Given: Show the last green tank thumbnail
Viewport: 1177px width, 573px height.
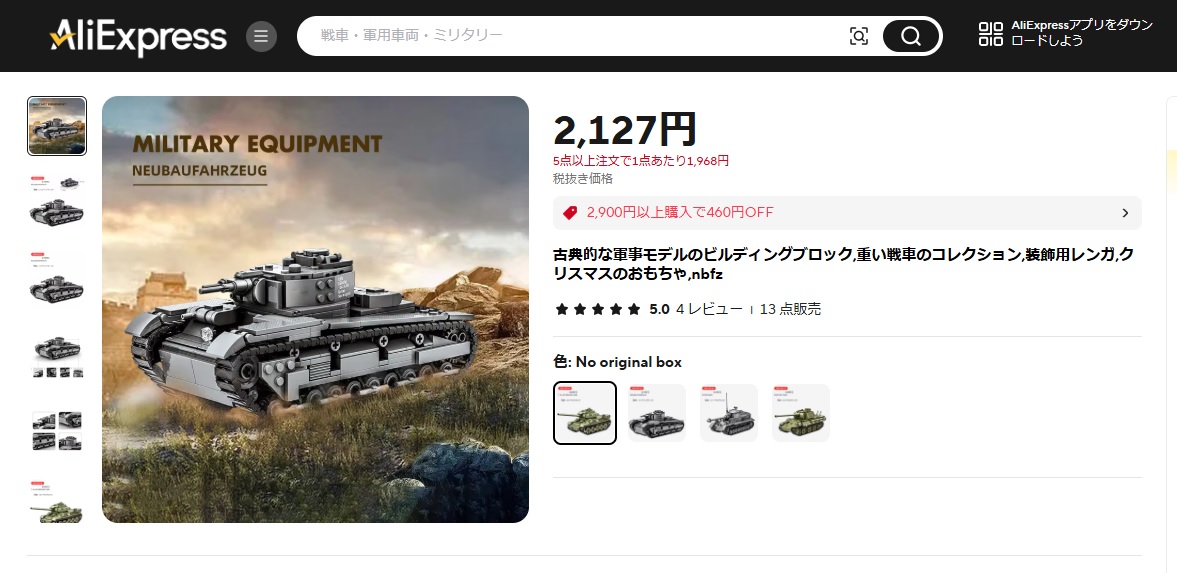Looking at the screenshot, I should point(57,502).
